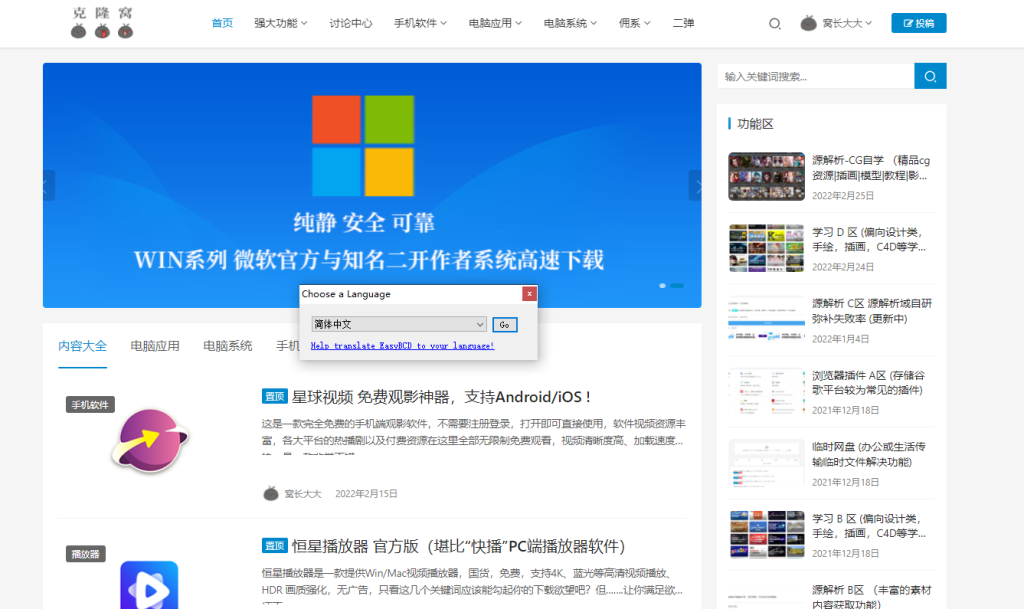Go to next banner slide arrow
The height and width of the screenshot is (609, 1024).
(696, 186)
